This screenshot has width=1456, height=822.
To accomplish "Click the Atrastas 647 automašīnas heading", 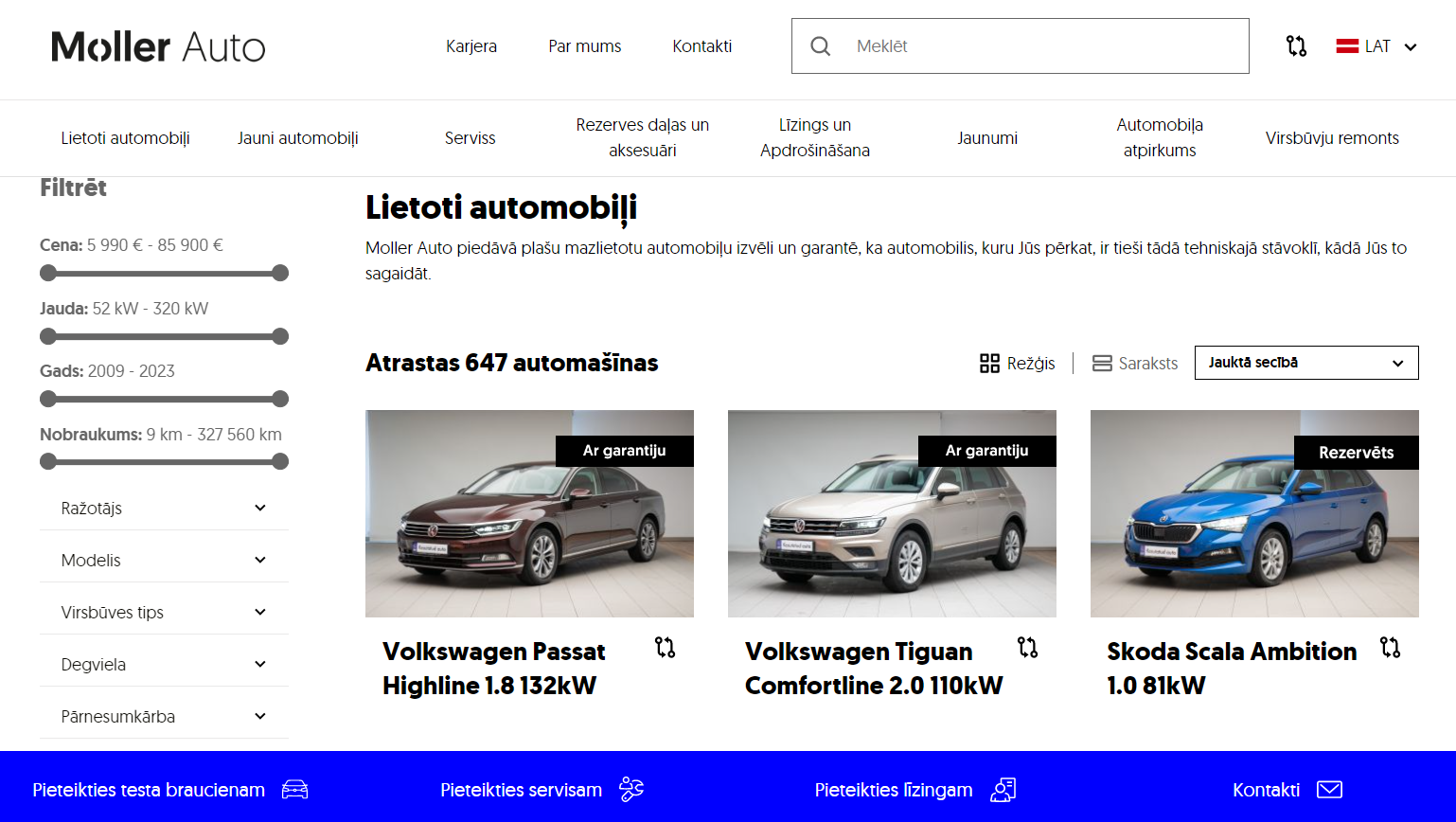I will pos(512,363).
